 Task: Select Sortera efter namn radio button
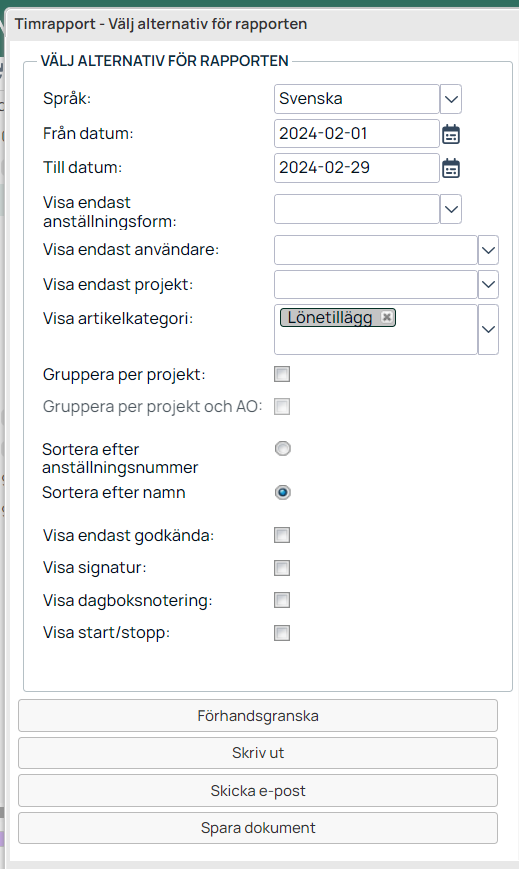tap(283, 492)
